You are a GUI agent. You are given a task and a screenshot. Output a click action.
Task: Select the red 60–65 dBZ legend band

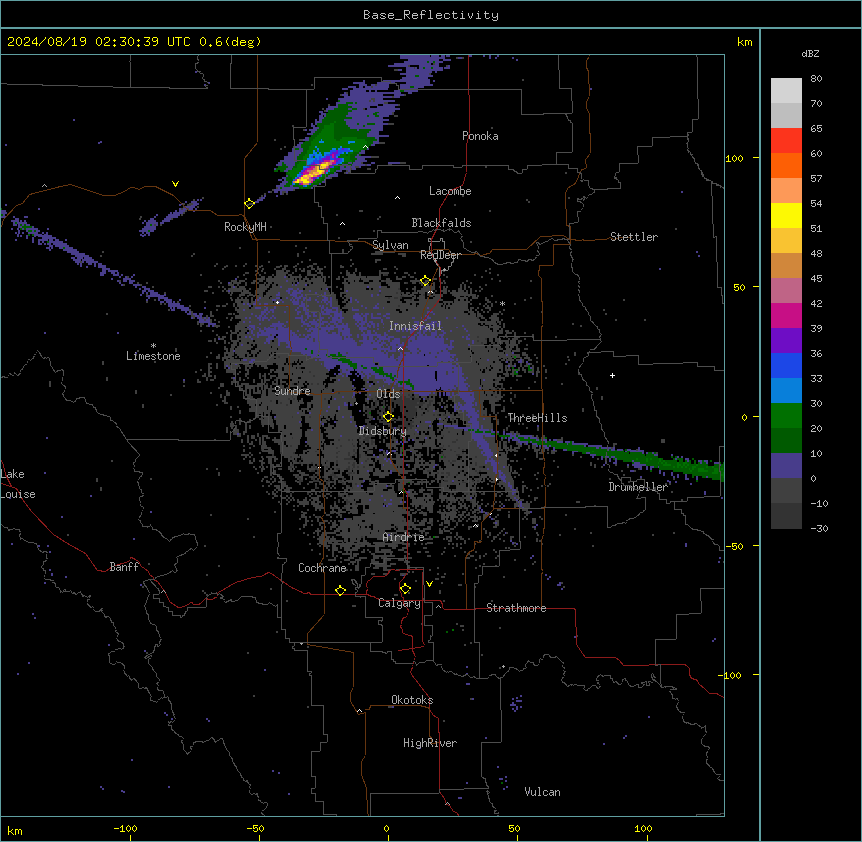point(786,141)
